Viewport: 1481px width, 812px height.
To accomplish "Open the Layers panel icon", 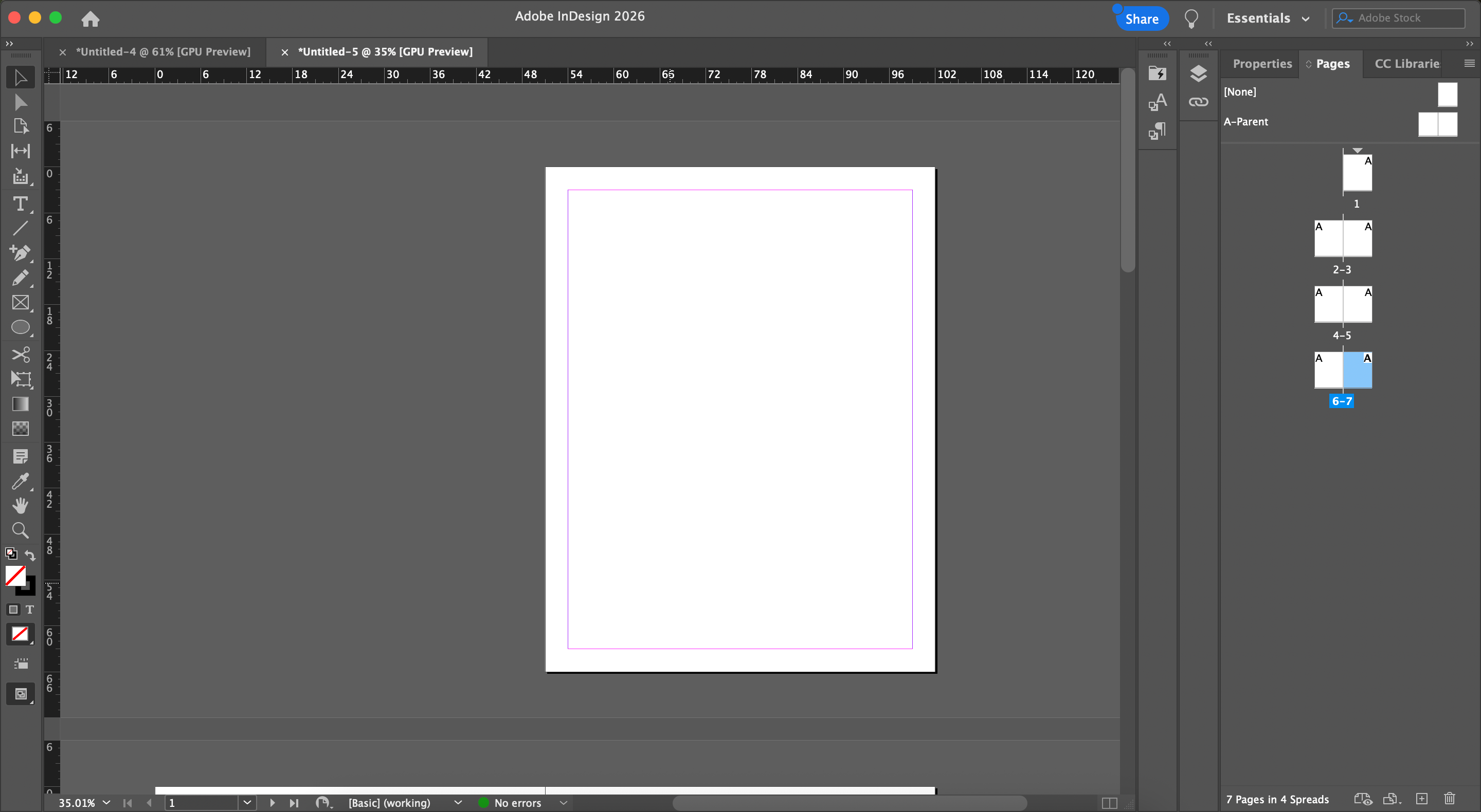I will (1198, 73).
